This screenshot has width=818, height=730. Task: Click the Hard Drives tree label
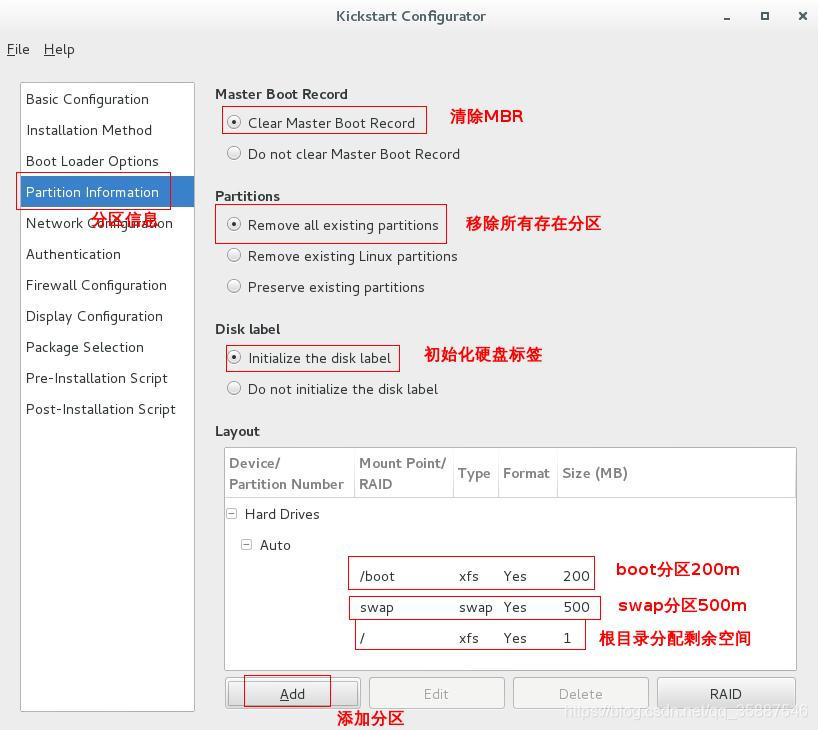(x=282, y=514)
